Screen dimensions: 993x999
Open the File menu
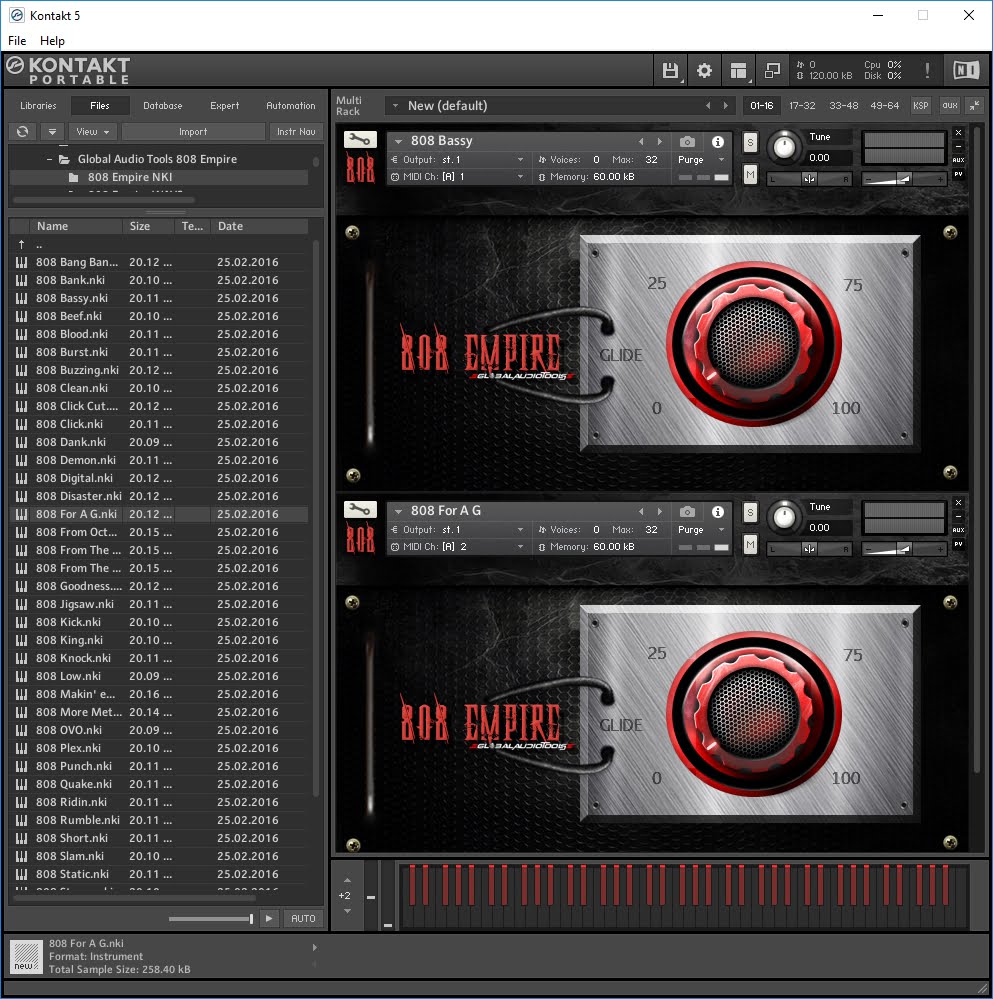tap(17, 41)
